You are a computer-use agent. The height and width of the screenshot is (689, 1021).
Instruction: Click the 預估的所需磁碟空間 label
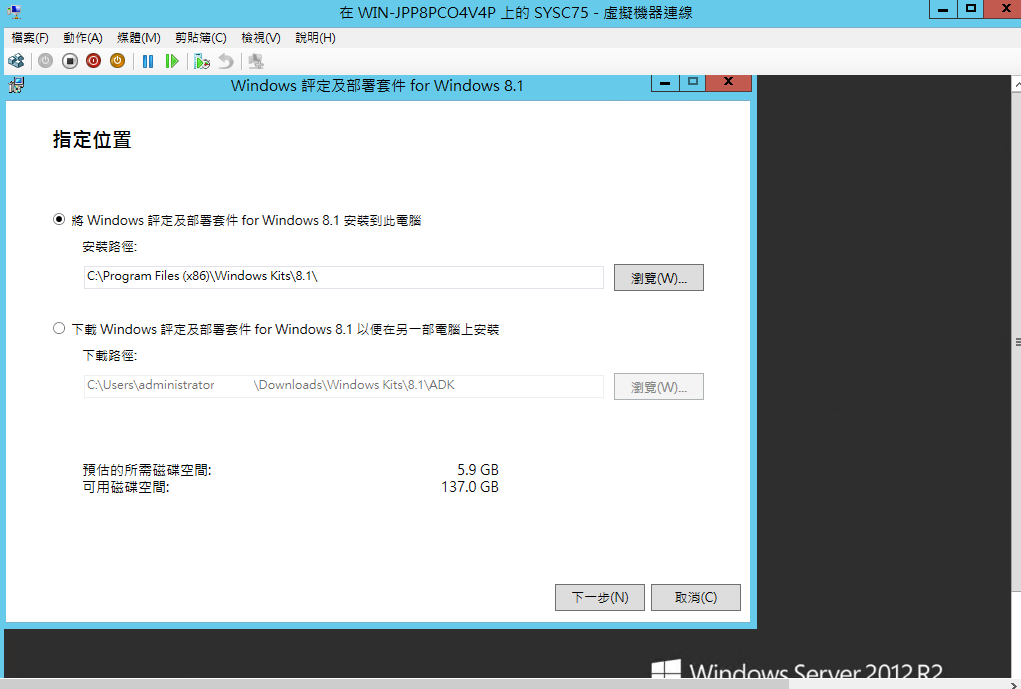(x=147, y=470)
